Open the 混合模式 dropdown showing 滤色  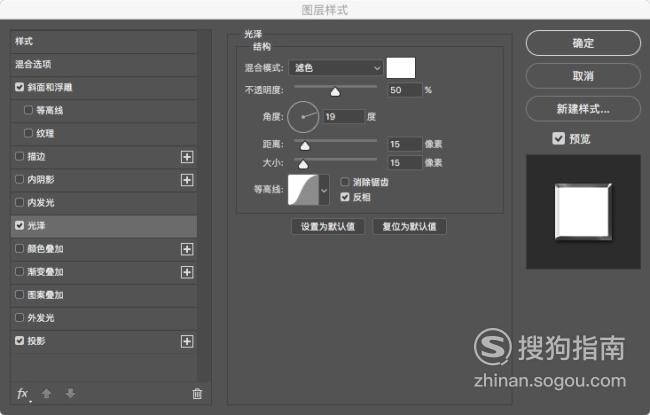pos(336,68)
